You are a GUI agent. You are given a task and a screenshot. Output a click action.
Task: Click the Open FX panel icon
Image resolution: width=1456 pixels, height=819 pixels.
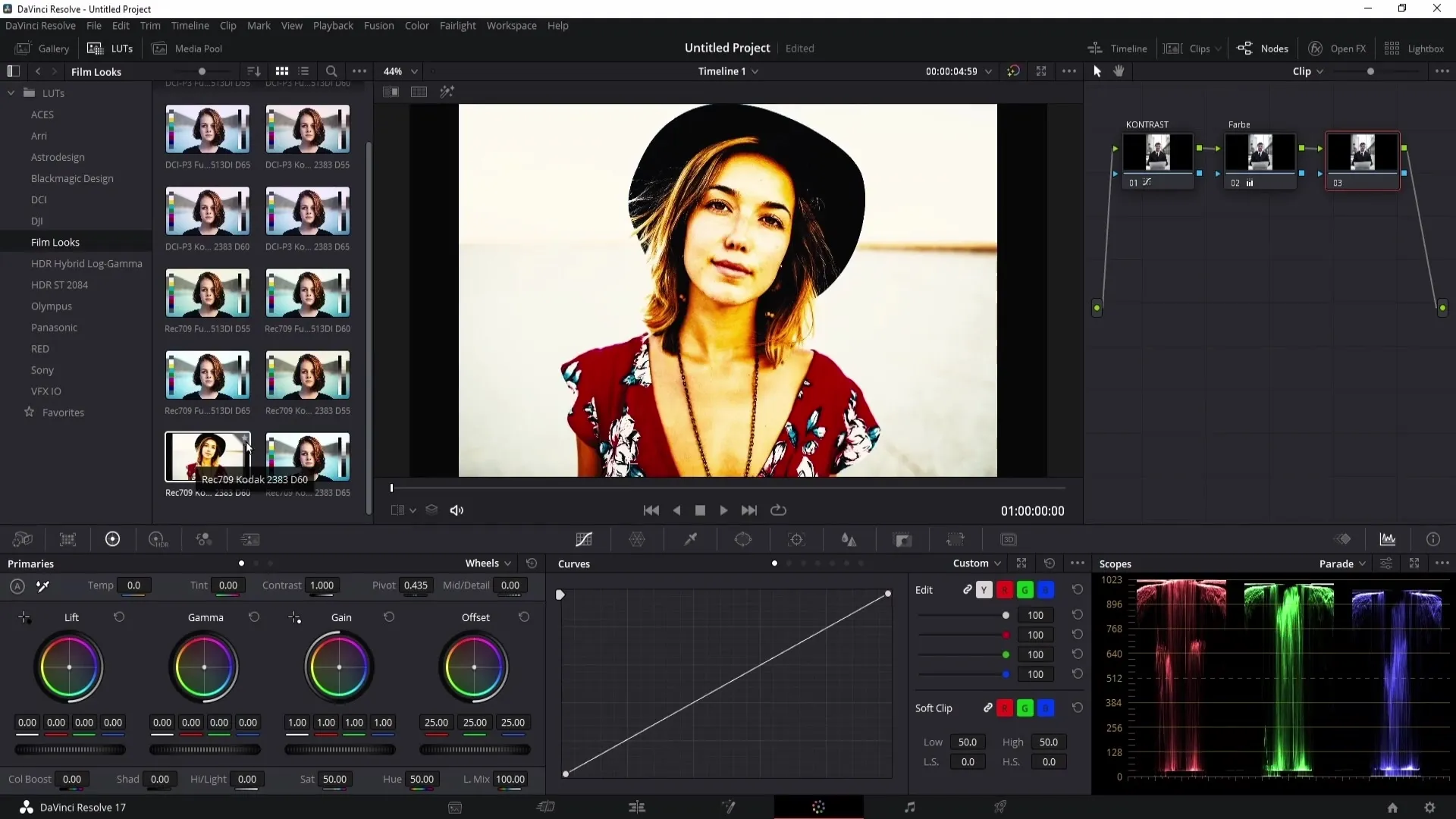[1313, 48]
